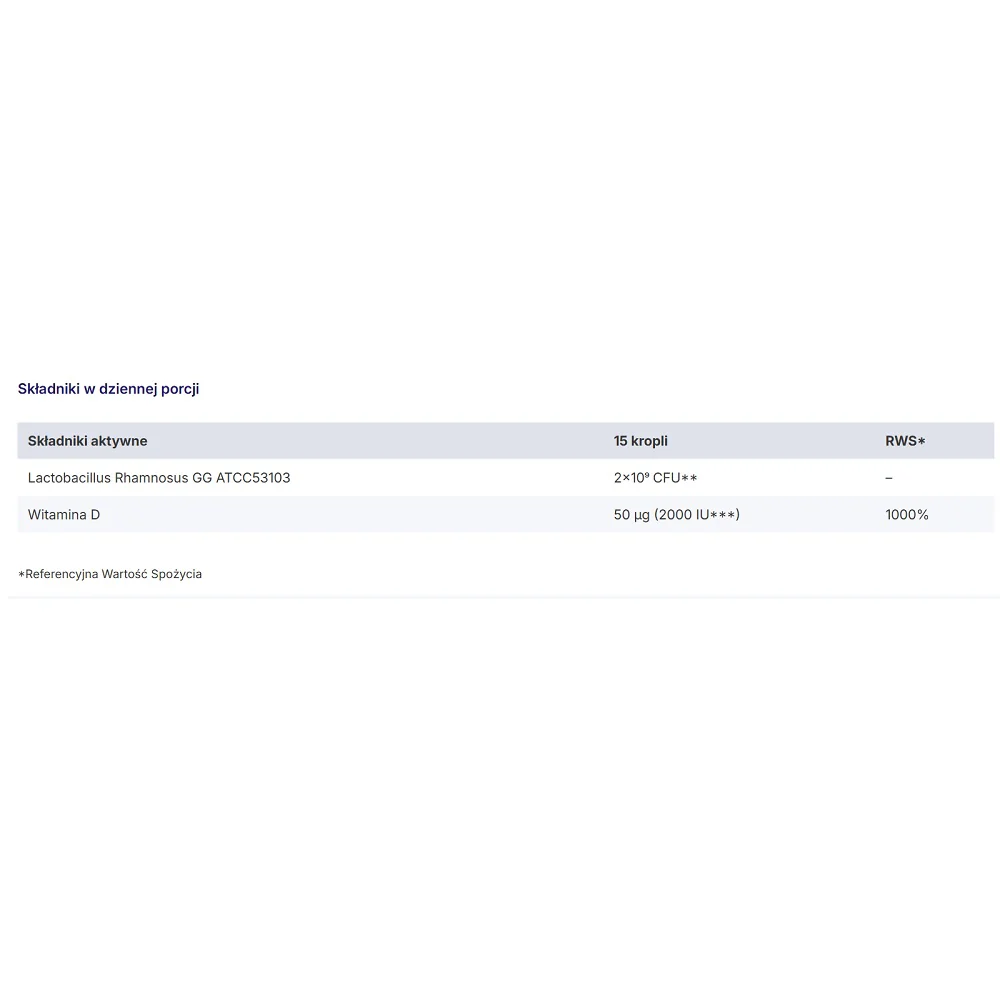Click 'CFU' unit in first row
Image resolution: width=1000 pixels, height=1000 pixels.
pyautogui.click(x=666, y=478)
